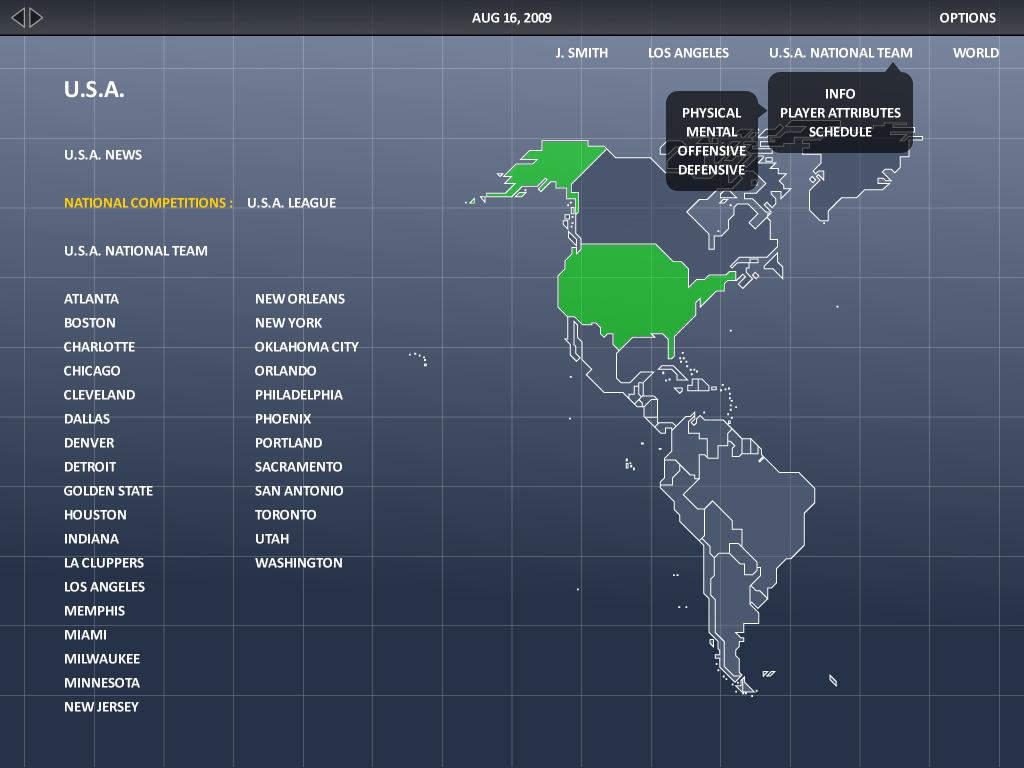Switch to the J. SMITH tab
Screen dimensions: 1024x768
pyautogui.click(x=581, y=52)
